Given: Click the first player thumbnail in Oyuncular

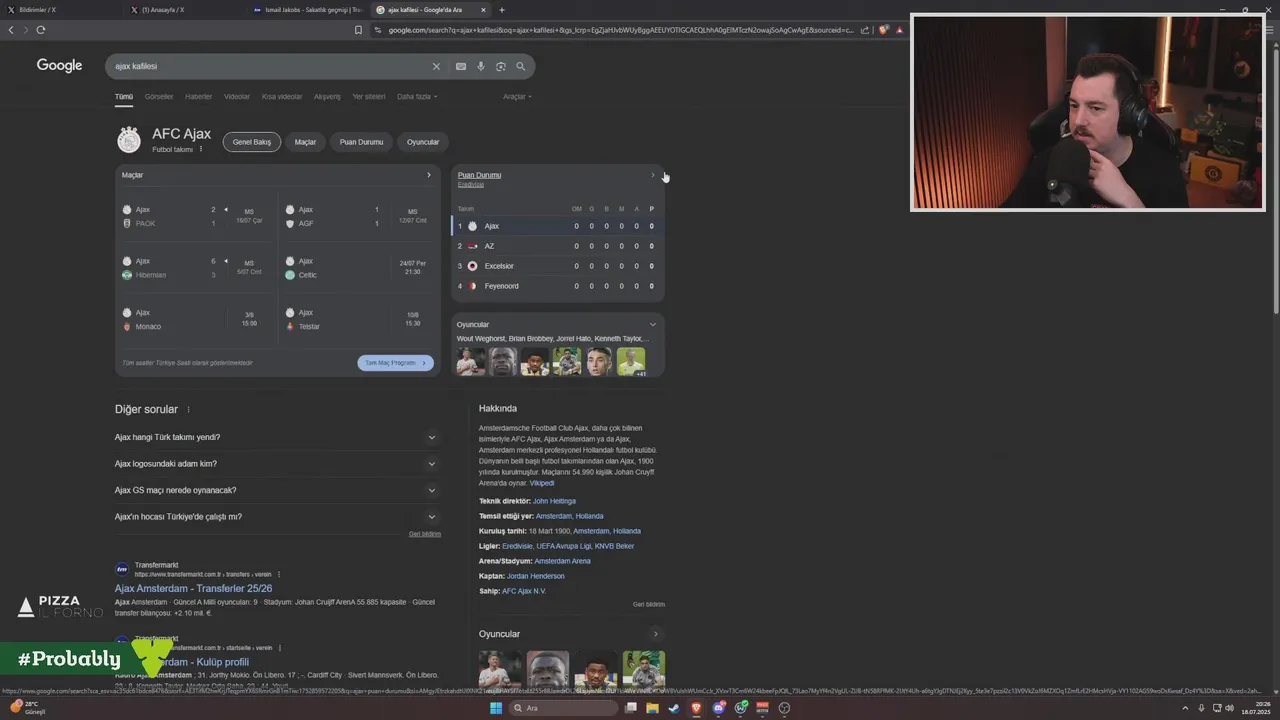Looking at the screenshot, I should [471, 361].
